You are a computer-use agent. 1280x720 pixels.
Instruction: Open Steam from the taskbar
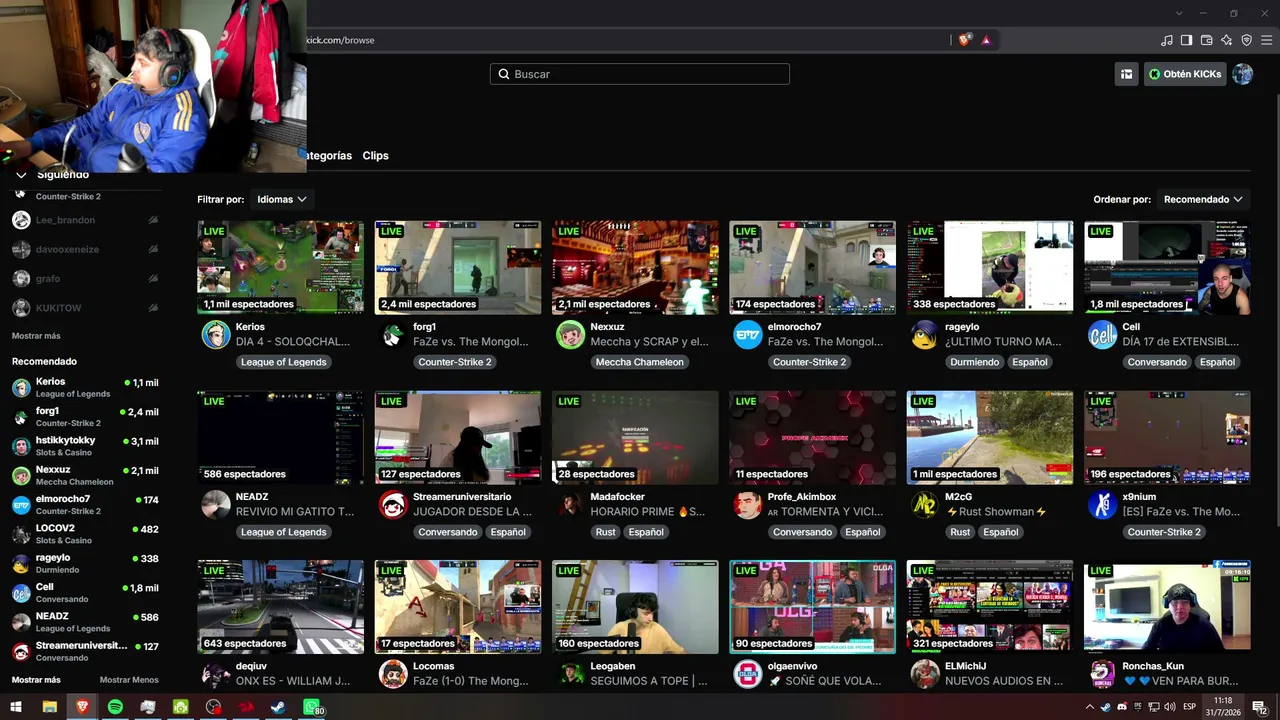[x=278, y=707]
